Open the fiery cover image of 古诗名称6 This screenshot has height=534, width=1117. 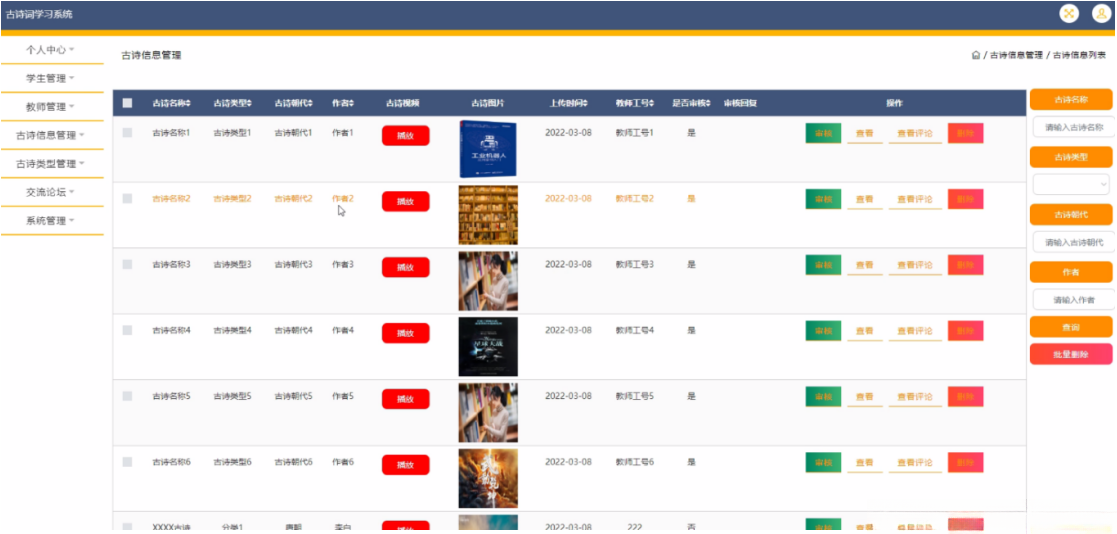coord(488,478)
